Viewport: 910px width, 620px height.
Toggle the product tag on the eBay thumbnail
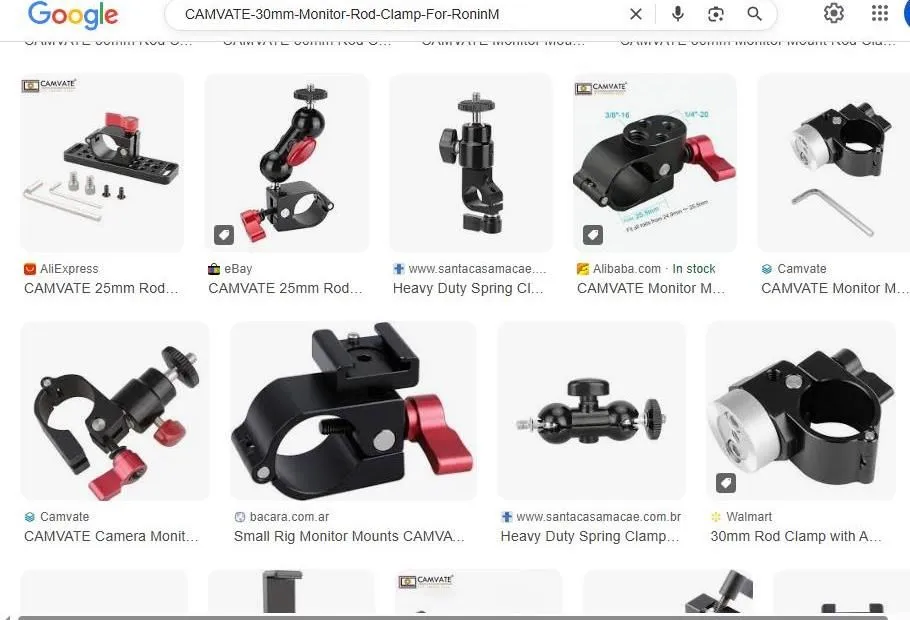coord(223,234)
